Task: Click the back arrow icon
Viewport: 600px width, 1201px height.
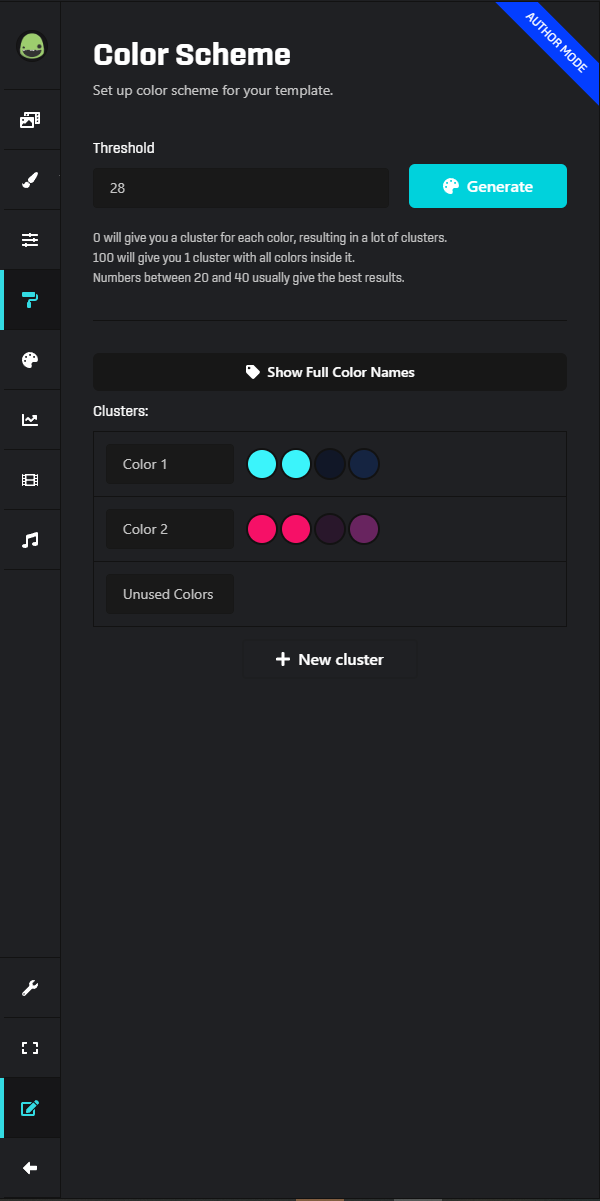Action: point(30,1168)
